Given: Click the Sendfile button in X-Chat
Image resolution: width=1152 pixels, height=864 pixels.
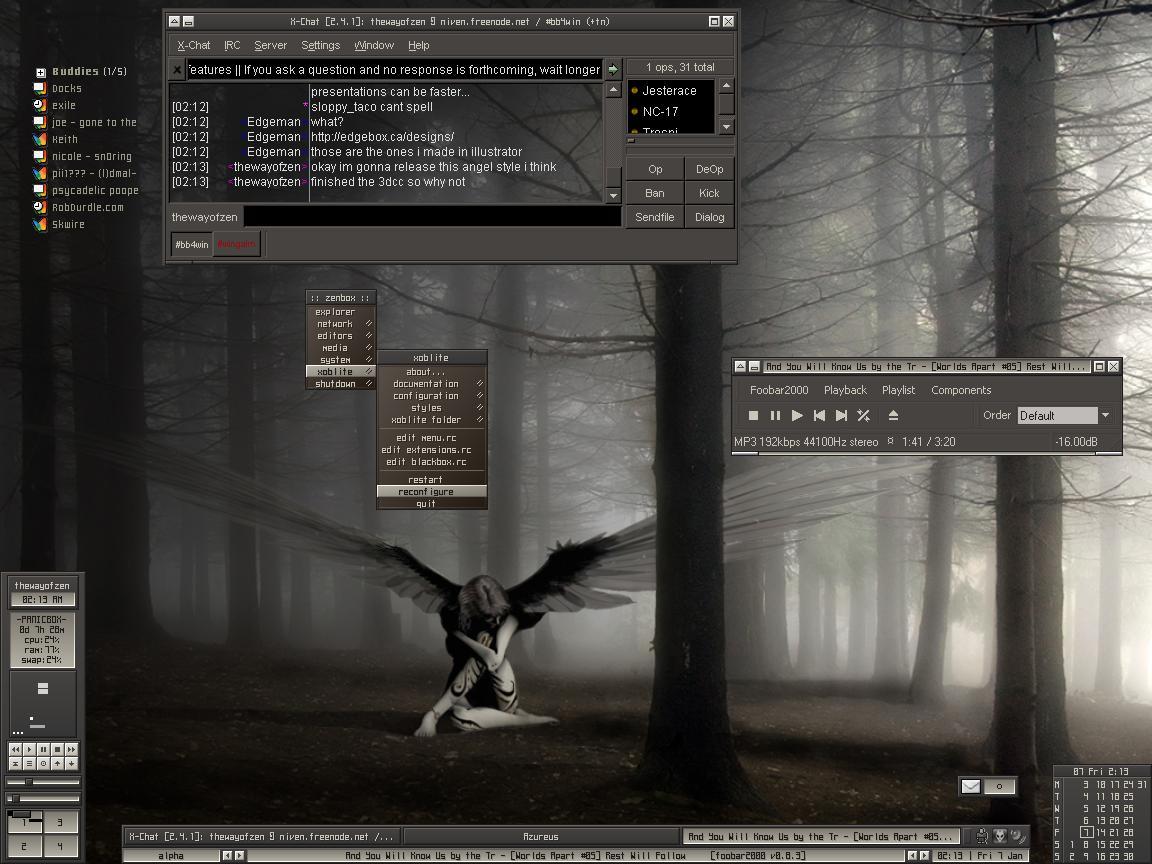Looking at the screenshot, I should pyautogui.click(x=654, y=217).
